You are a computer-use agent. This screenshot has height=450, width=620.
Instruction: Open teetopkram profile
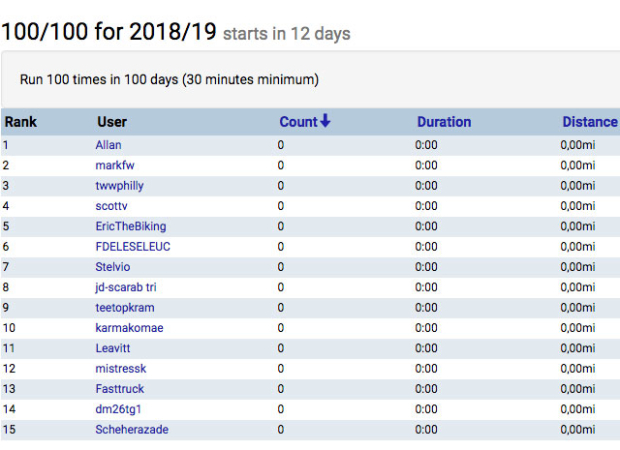(x=125, y=308)
